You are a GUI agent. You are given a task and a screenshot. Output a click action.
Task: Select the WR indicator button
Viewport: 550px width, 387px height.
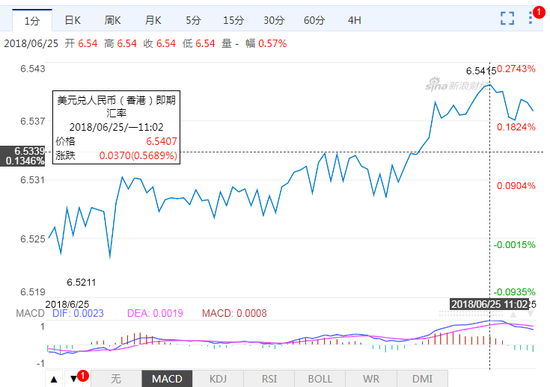coord(371,379)
